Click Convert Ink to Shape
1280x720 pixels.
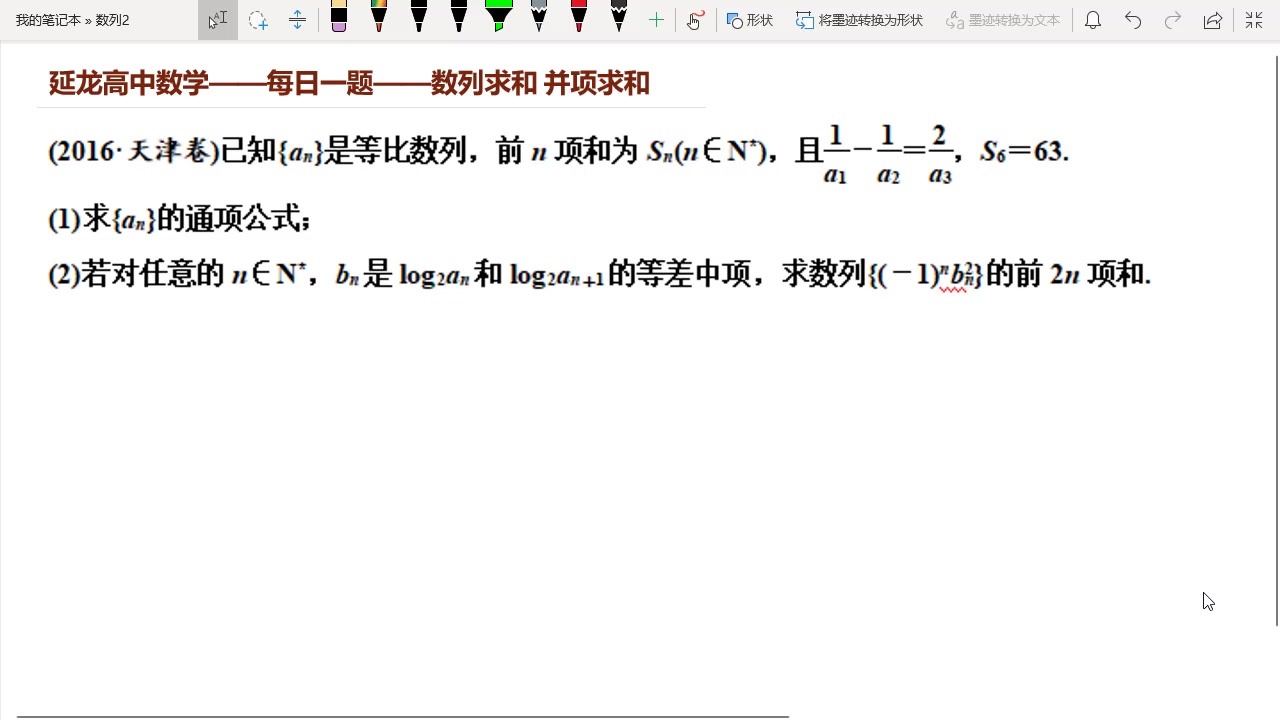(860, 20)
